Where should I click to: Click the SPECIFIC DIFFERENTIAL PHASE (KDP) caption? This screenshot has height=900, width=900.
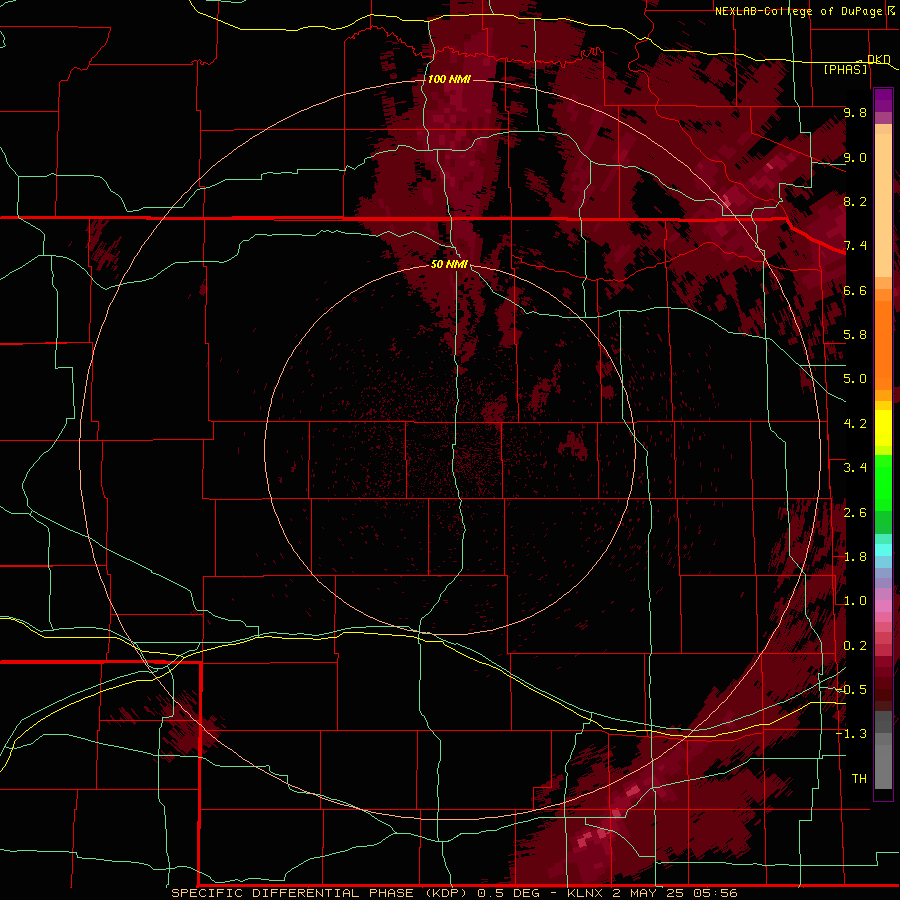[319, 893]
